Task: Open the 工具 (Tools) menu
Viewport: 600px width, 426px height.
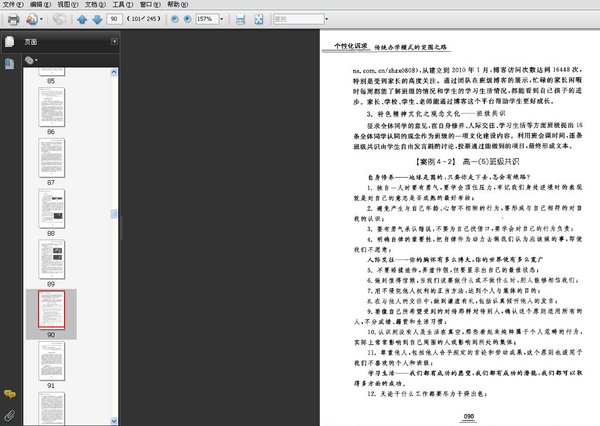Action: [x=123, y=4]
